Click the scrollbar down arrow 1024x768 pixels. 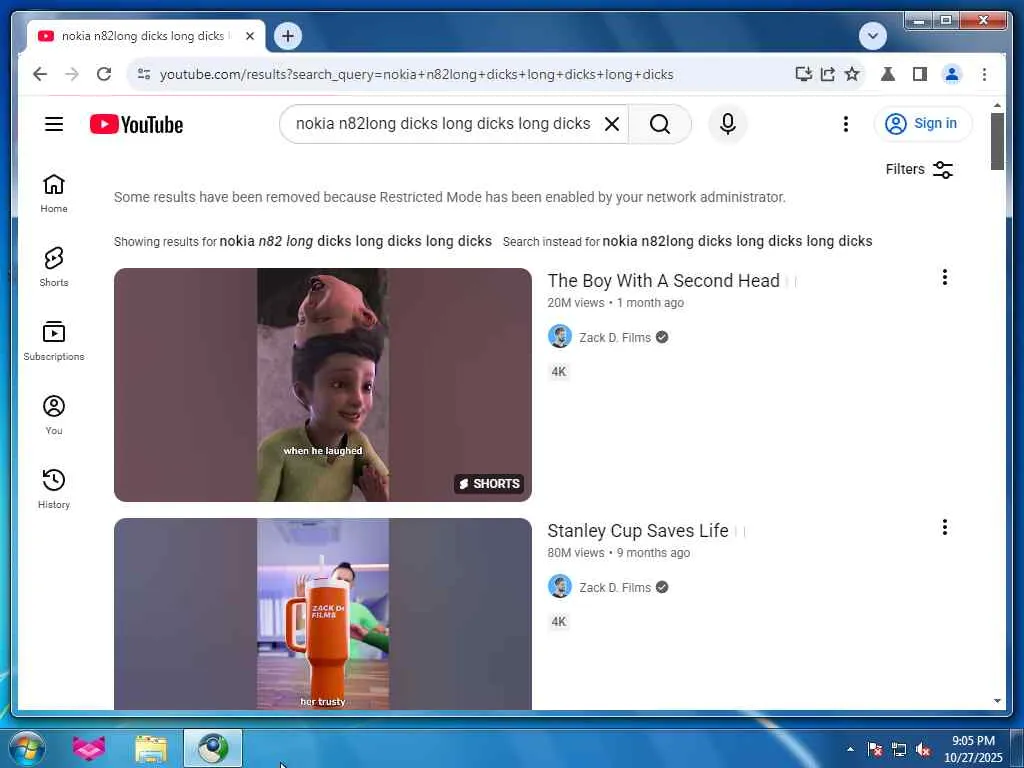(997, 701)
